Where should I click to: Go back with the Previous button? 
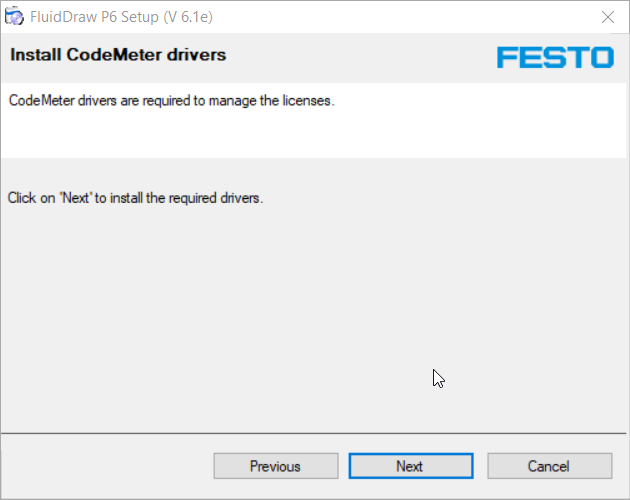tap(276, 466)
